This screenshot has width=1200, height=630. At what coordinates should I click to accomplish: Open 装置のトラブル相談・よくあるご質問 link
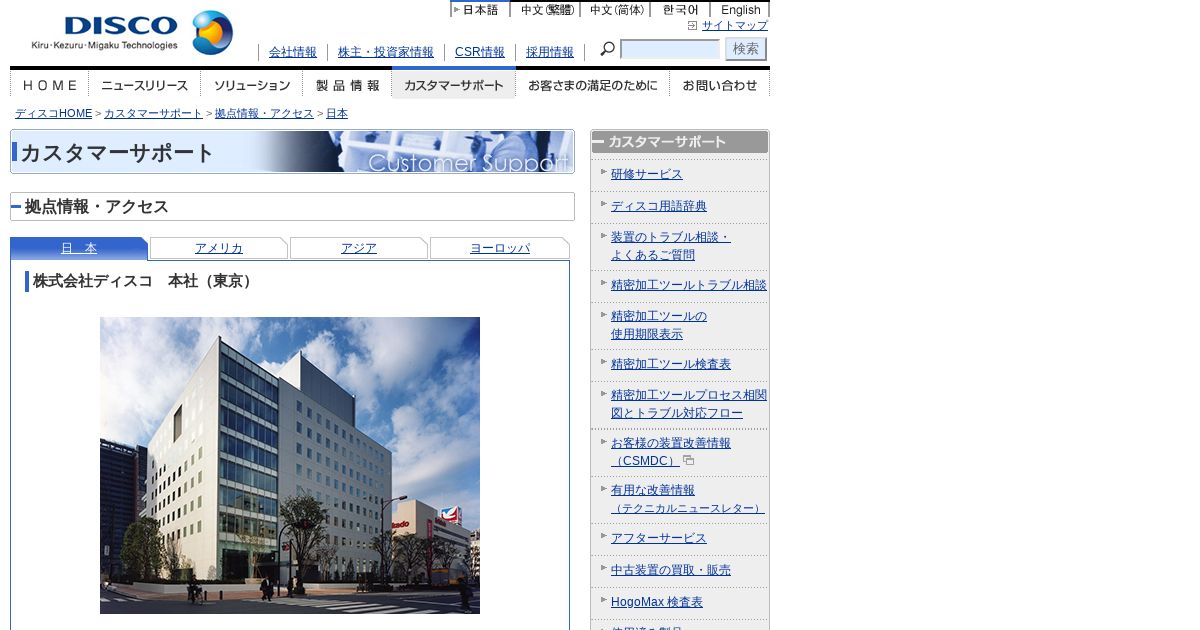tap(671, 246)
